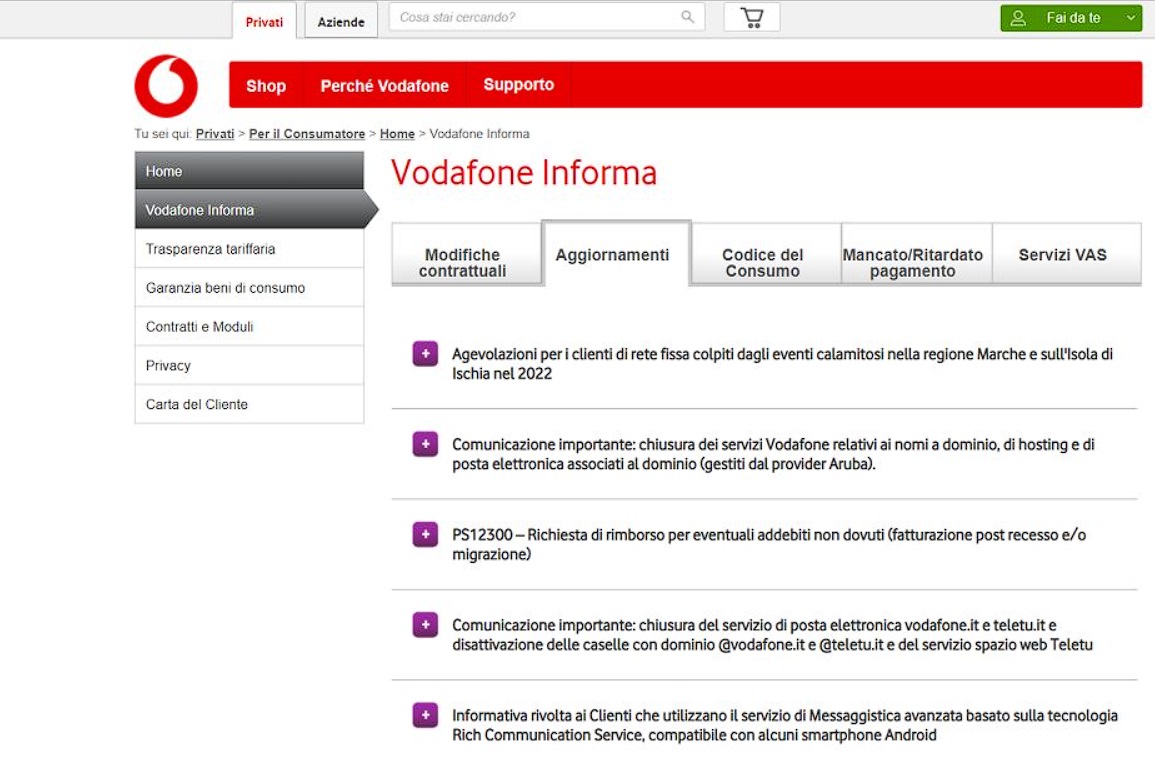Open the Fai da te dropdown arrow
1155x757 pixels.
(1131, 18)
